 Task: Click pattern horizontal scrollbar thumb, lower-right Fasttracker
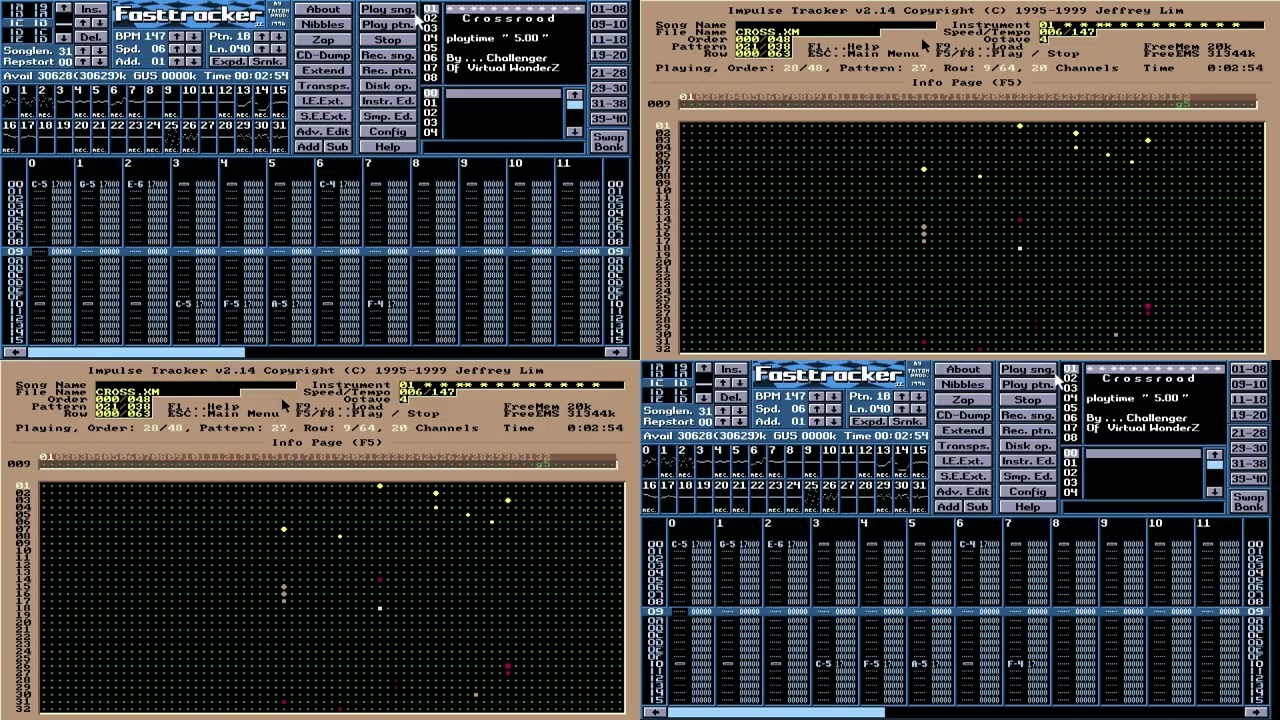pyautogui.click(x=775, y=711)
